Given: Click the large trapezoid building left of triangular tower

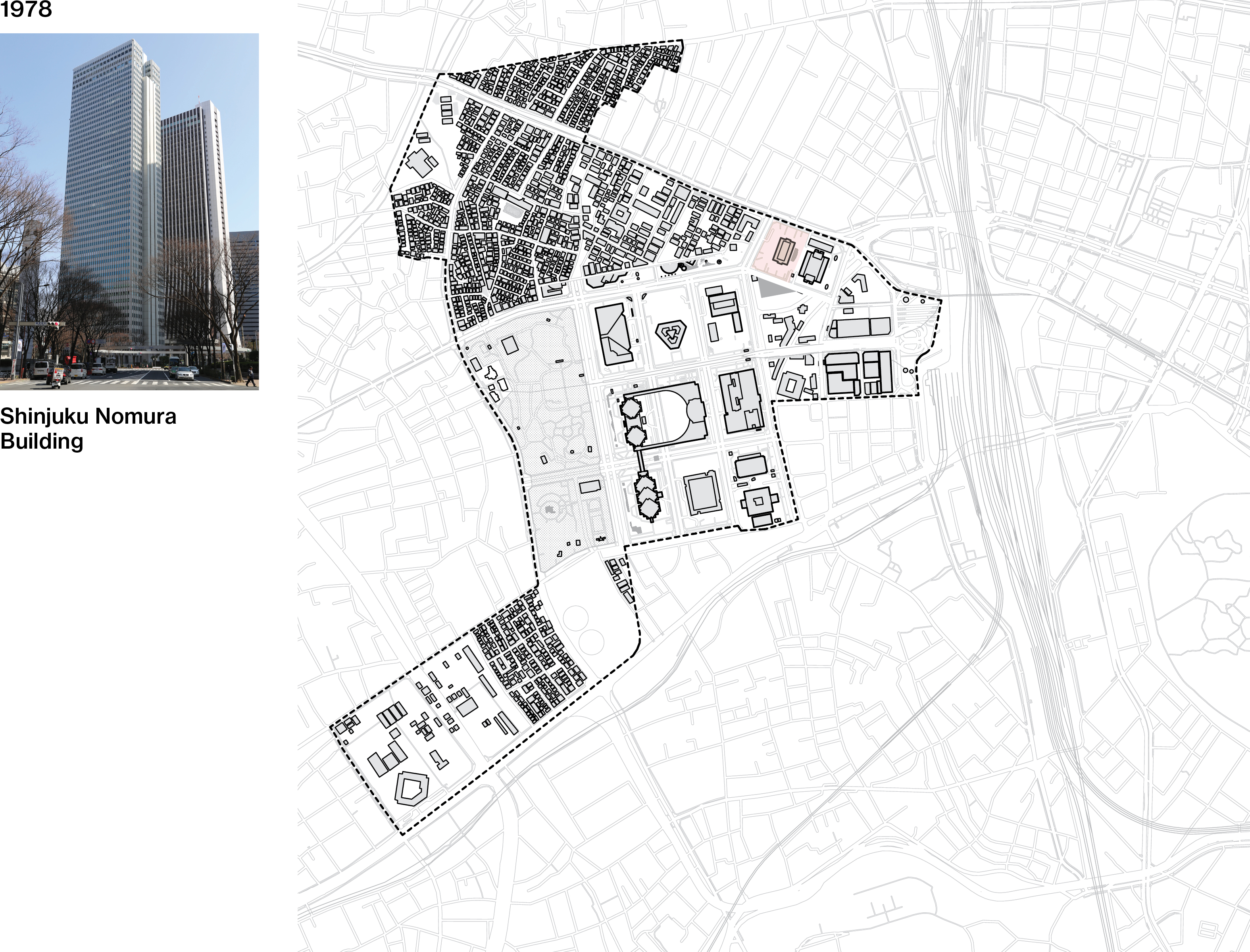Looking at the screenshot, I should 615,334.
